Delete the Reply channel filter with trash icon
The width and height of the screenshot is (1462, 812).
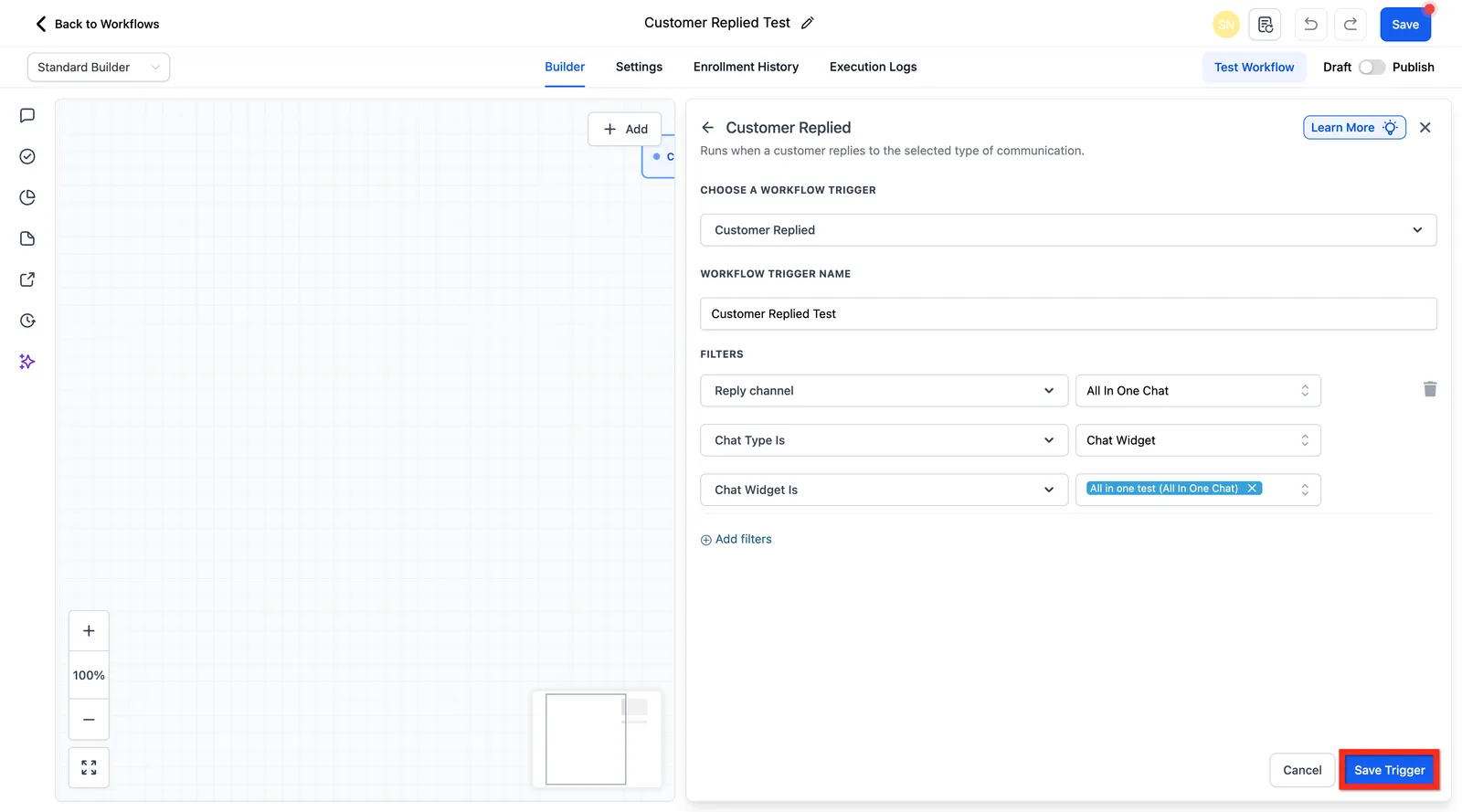1430,389
